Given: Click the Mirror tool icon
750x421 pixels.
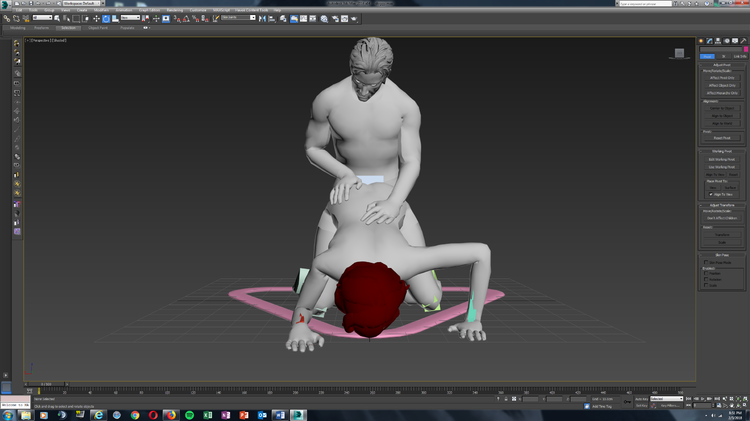Looking at the screenshot, I should 262,19.
